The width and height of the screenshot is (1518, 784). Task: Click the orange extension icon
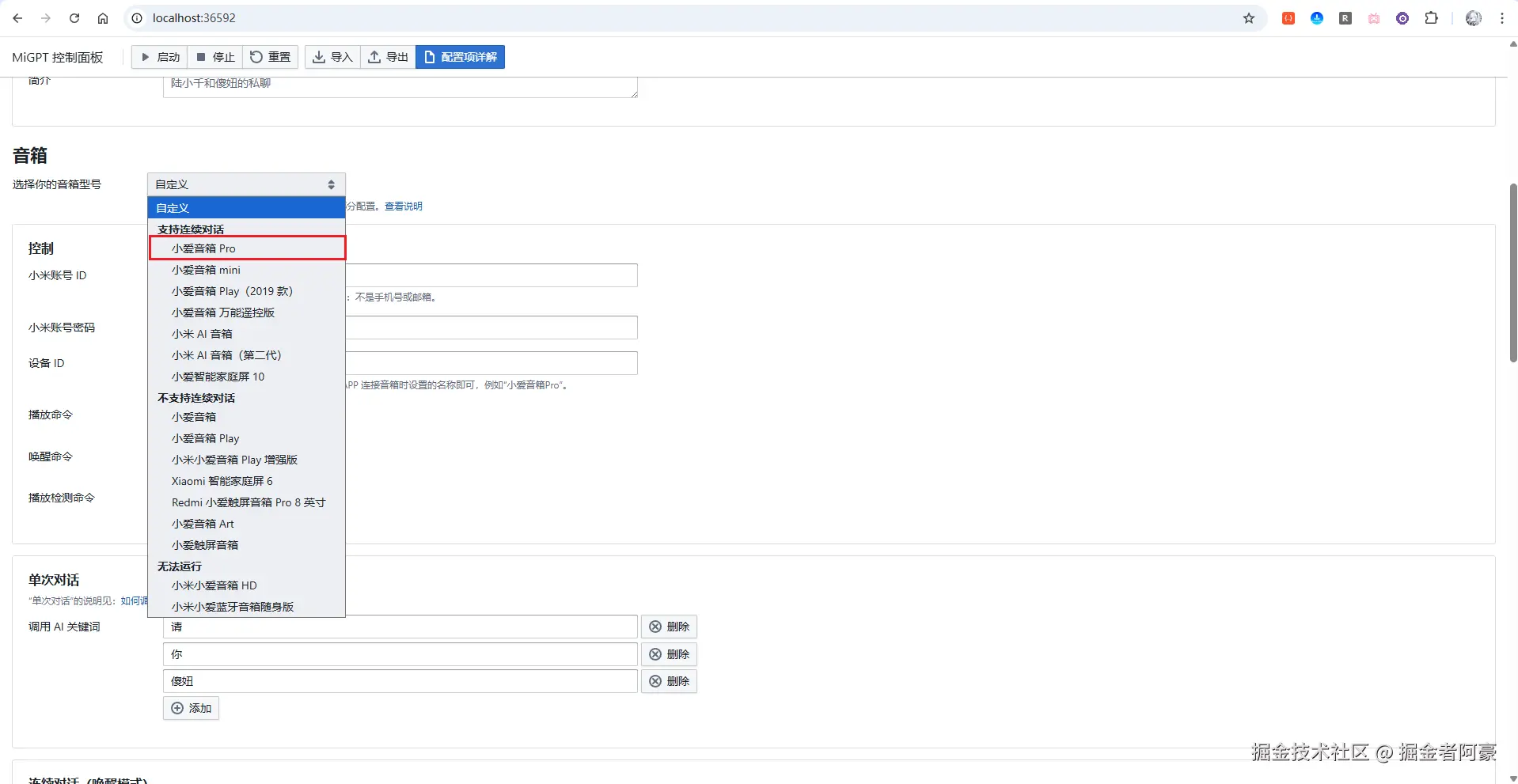[1288, 18]
